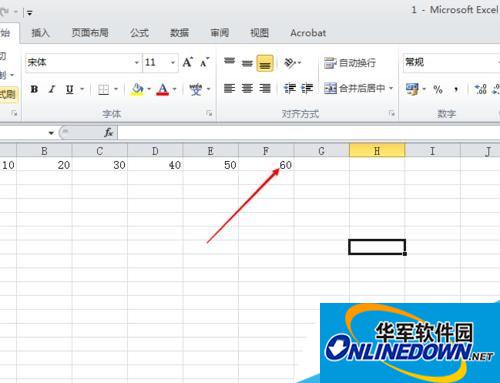This screenshot has width=500, height=383.
Task: Open text orientation tool
Action: (289, 63)
